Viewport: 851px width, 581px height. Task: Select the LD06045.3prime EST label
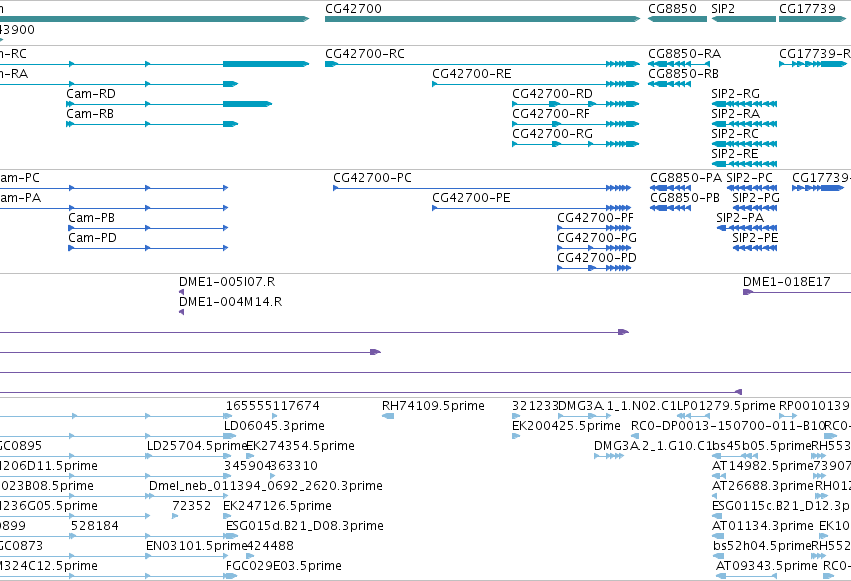[274, 426]
